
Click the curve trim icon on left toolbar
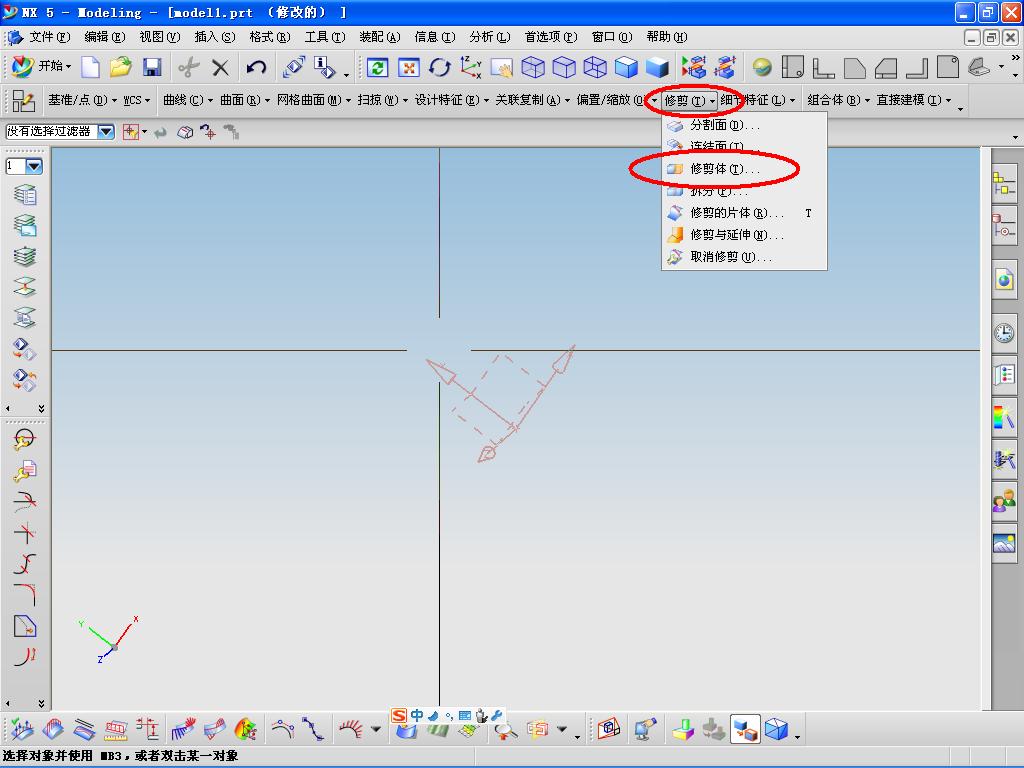[x=25, y=502]
